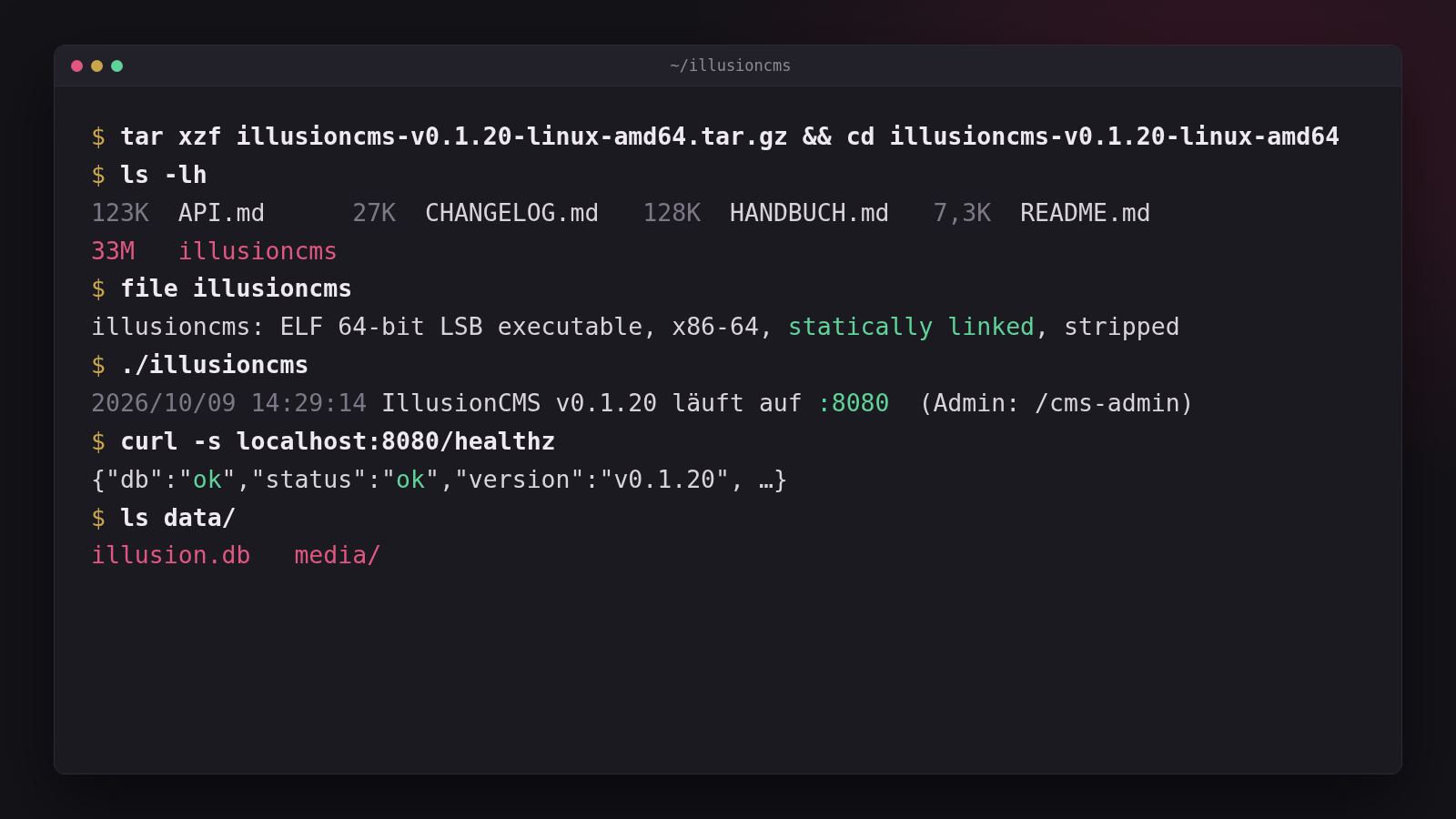Click the red close window dot
Image resolution: width=1456 pixels, height=819 pixels.
coord(76,66)
